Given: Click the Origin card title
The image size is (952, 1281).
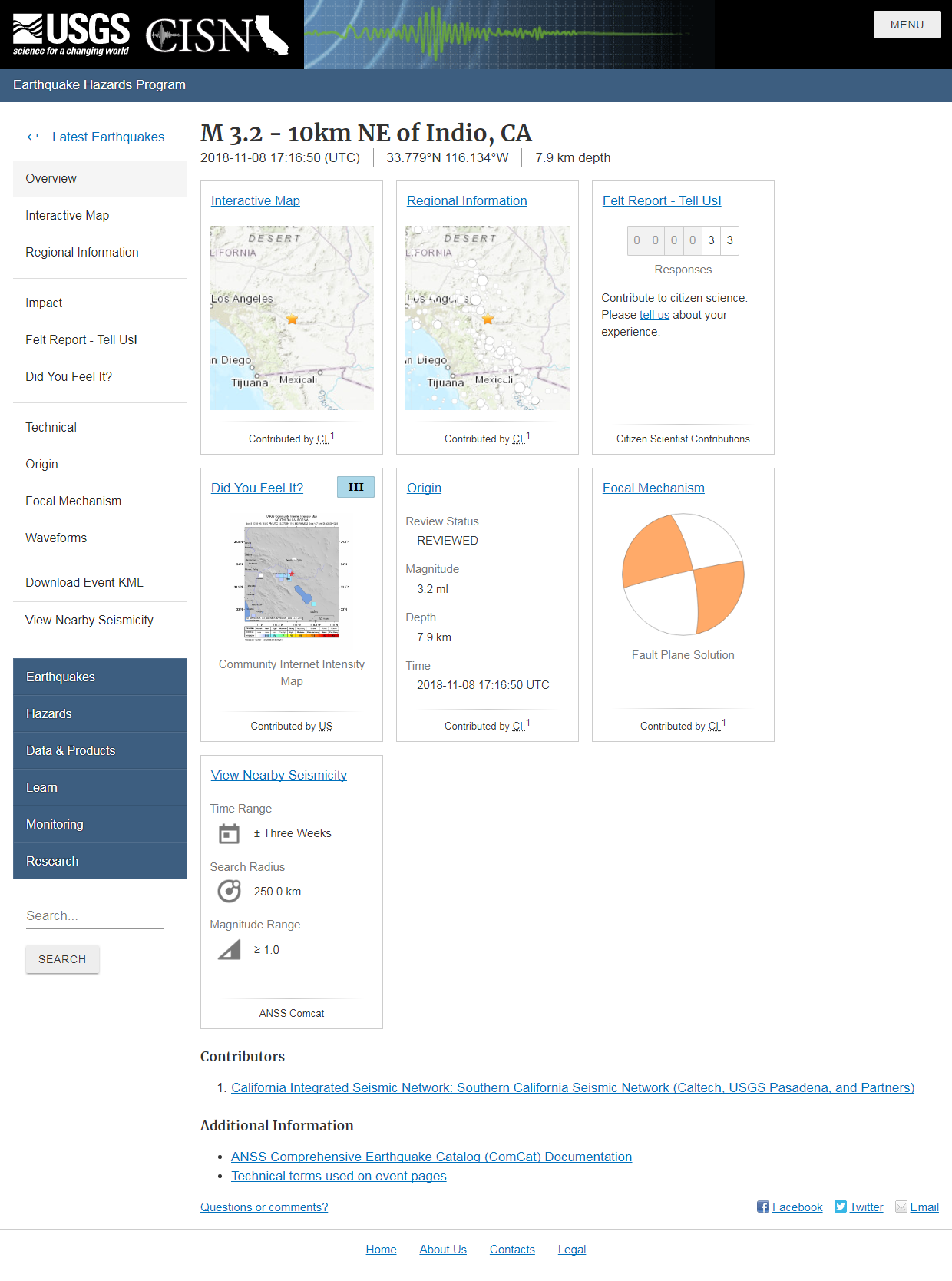Looking at the screenshot, I should point(424,488).
